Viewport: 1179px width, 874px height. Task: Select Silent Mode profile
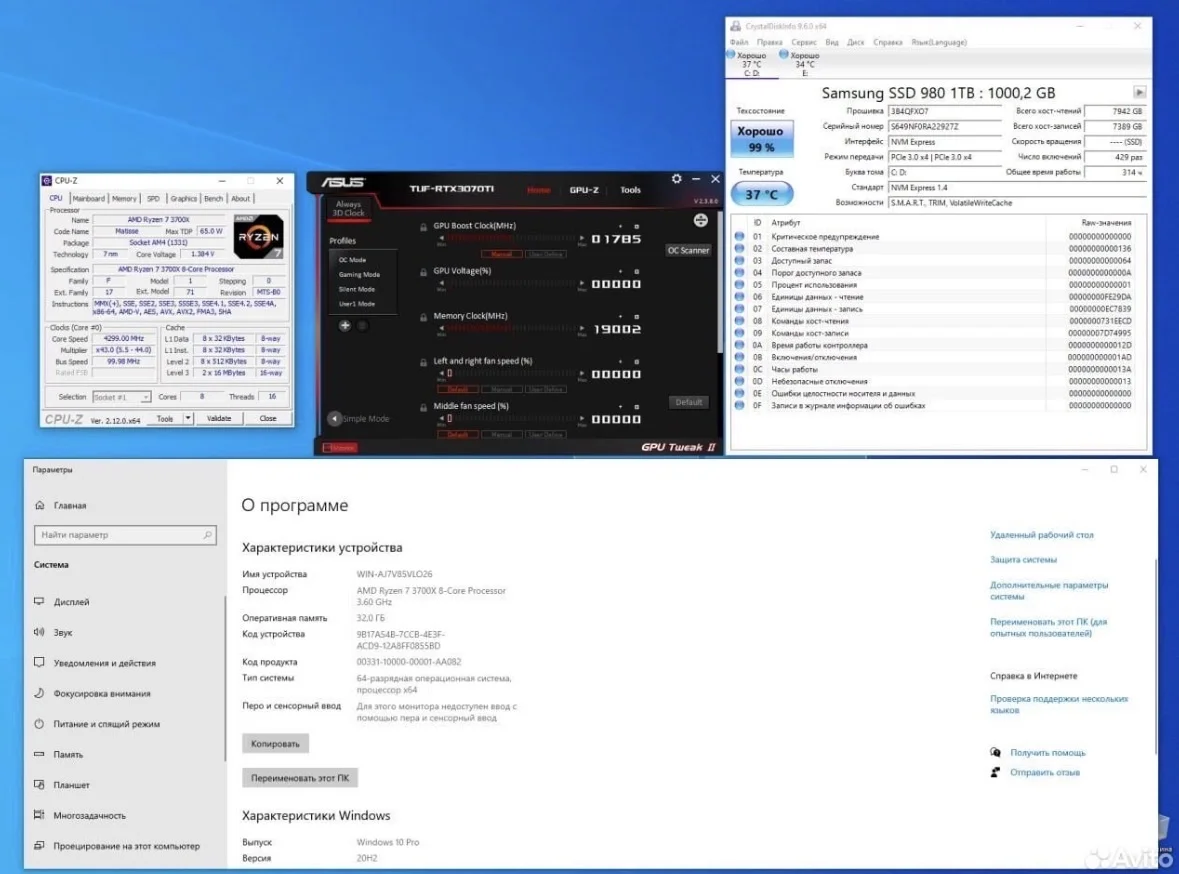[356, 289]
